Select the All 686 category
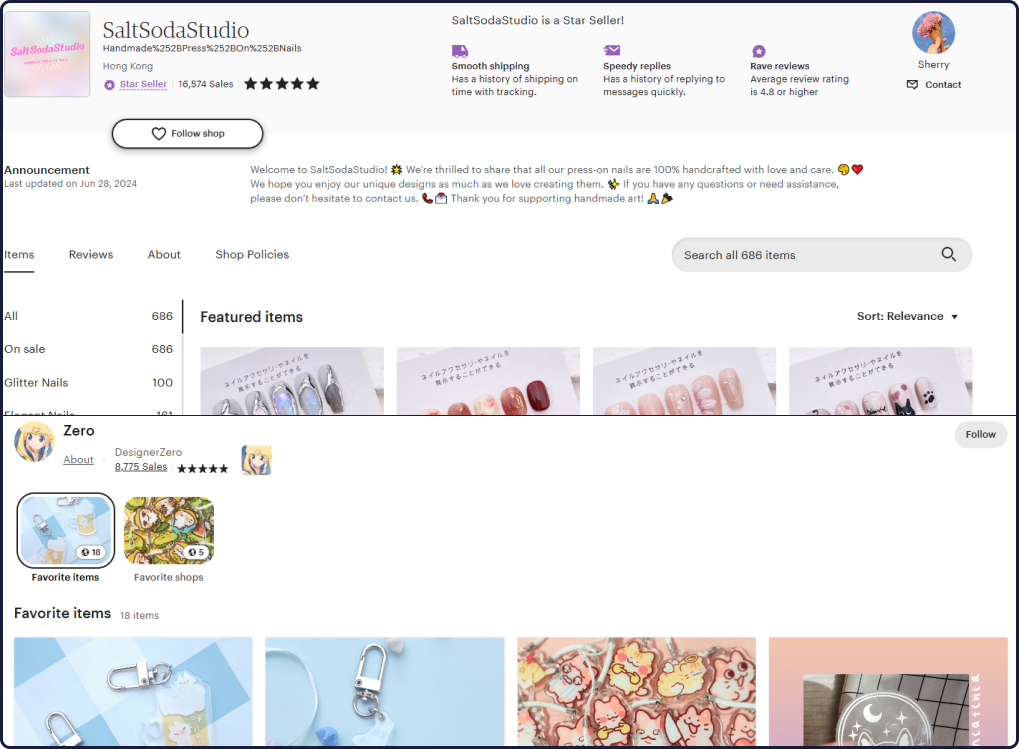Screen dimensions: 1019x749 click(x=88, y=316)
